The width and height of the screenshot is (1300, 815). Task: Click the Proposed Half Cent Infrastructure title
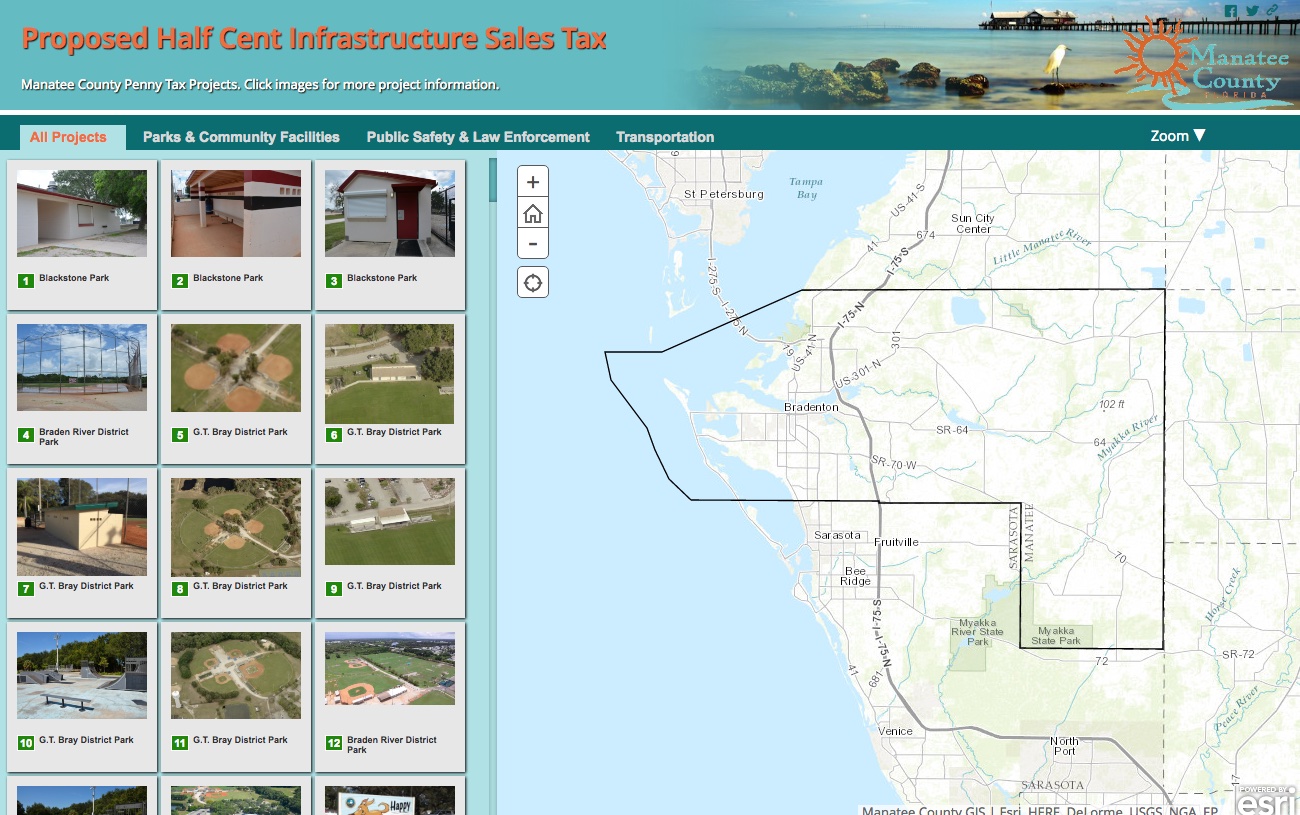pyautogui.click(x=314, y=40)
